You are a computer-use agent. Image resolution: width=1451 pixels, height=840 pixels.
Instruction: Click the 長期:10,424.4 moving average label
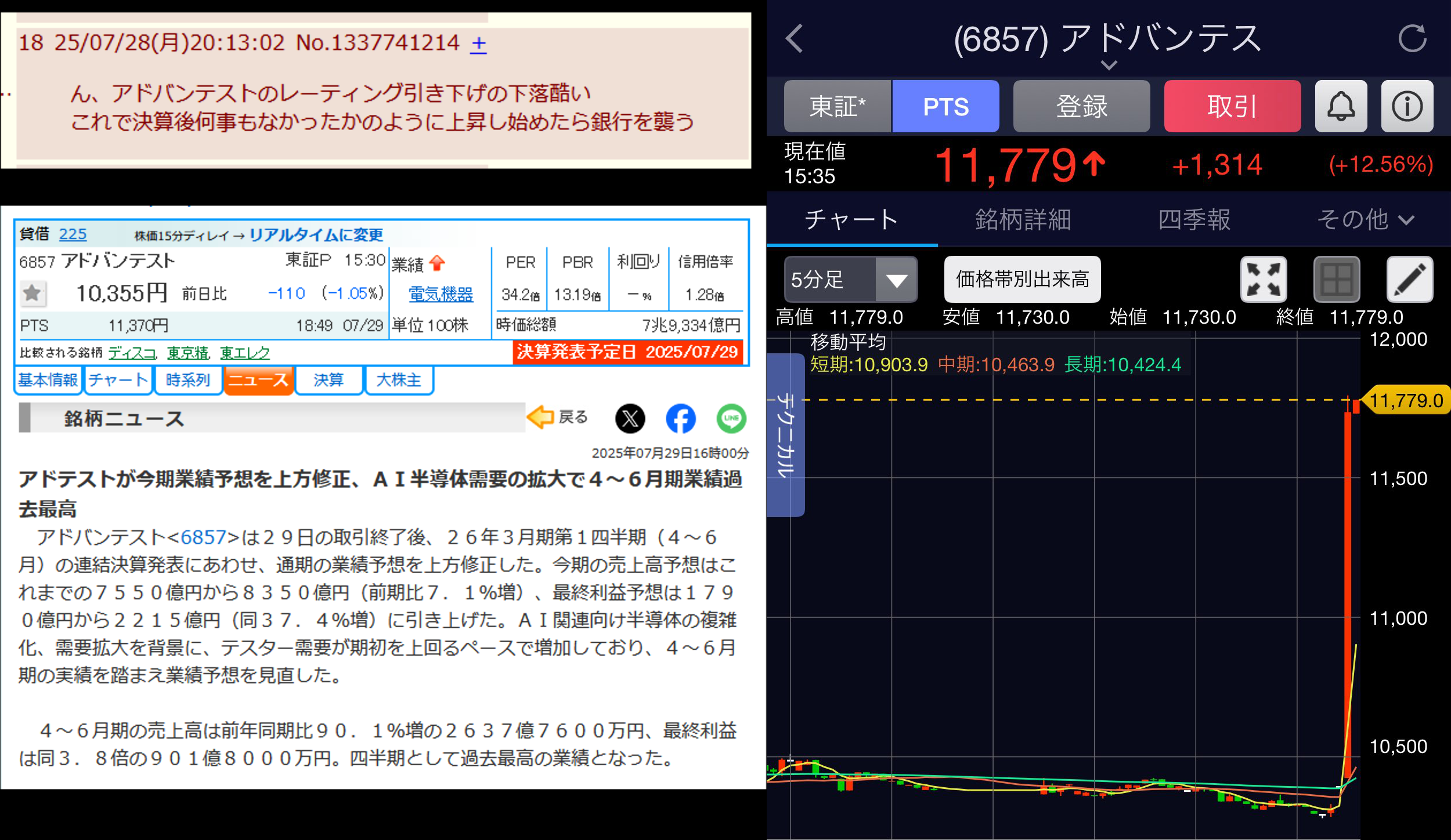[x=1122, y=365]
